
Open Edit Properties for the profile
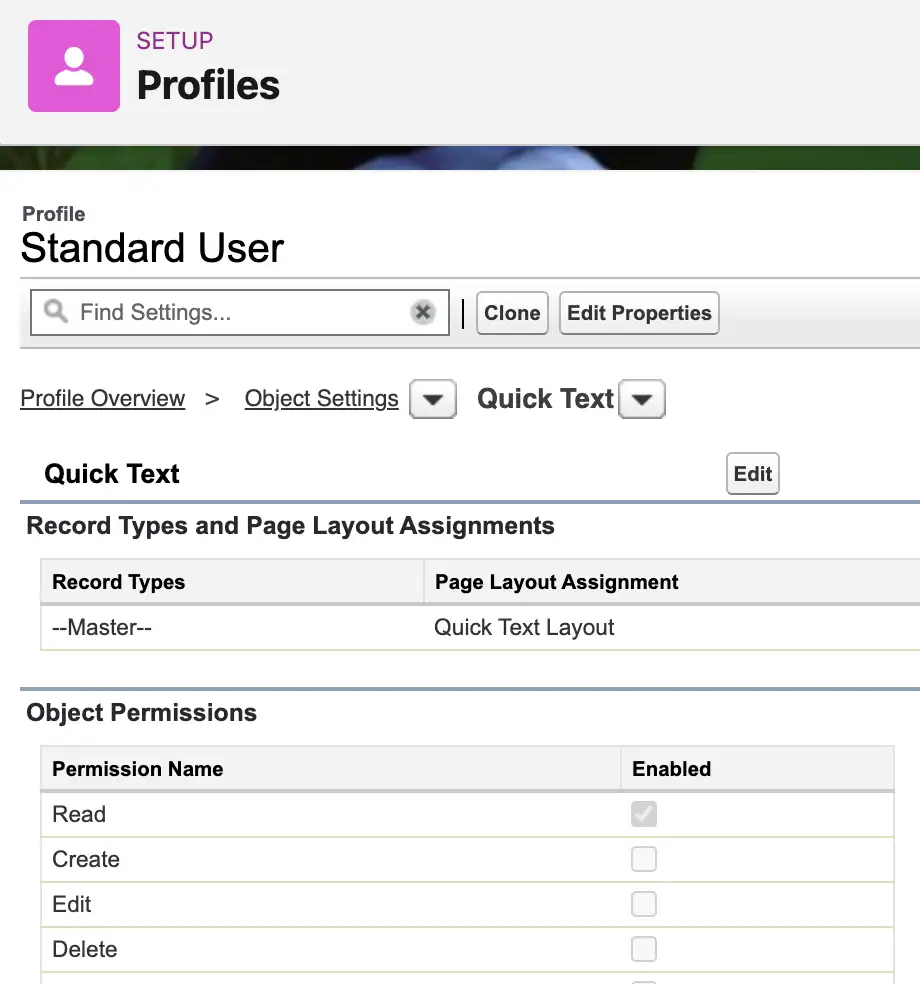tap(639, 313)
